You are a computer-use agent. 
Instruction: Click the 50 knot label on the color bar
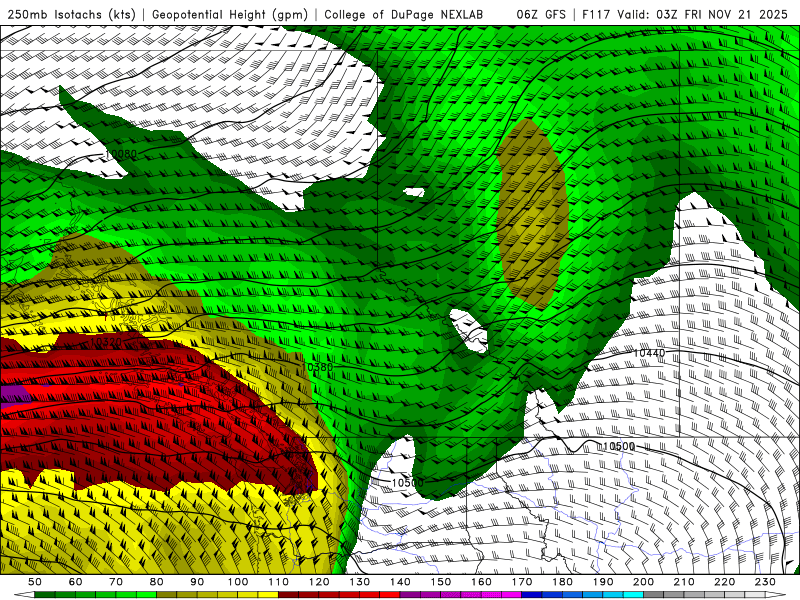[x=35, y=582]
